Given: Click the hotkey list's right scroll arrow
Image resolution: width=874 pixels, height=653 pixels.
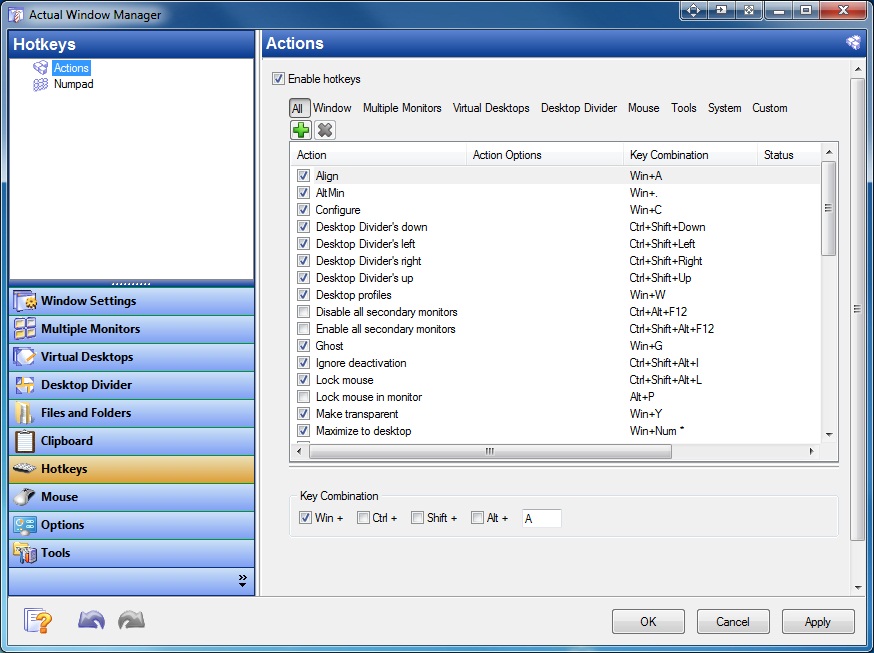Looking at the screenshot, I should click(812, 451).
